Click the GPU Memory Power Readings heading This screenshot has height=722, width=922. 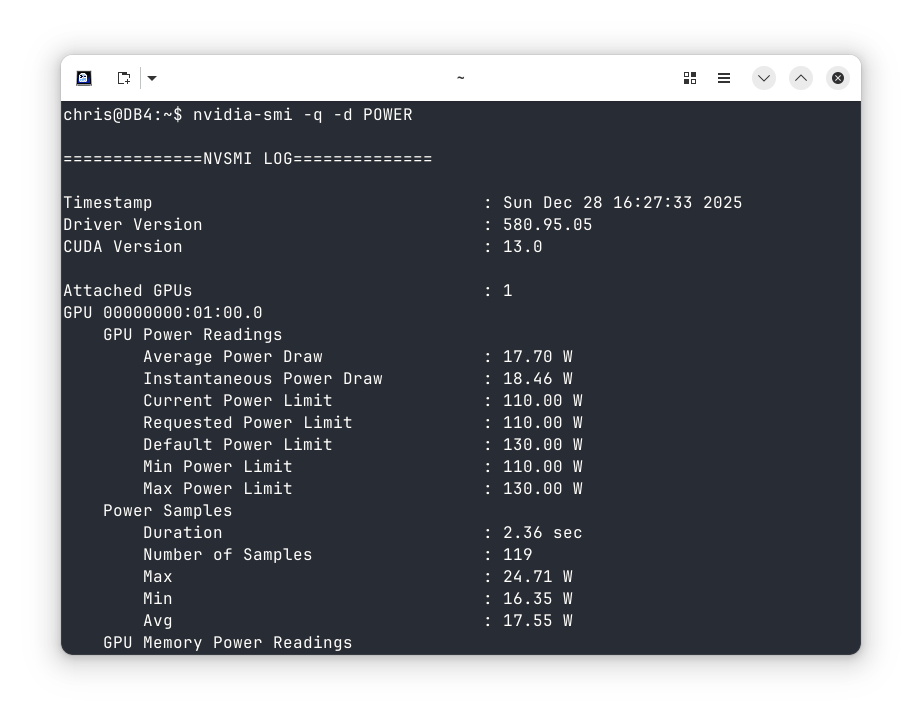tap(227, 642)
